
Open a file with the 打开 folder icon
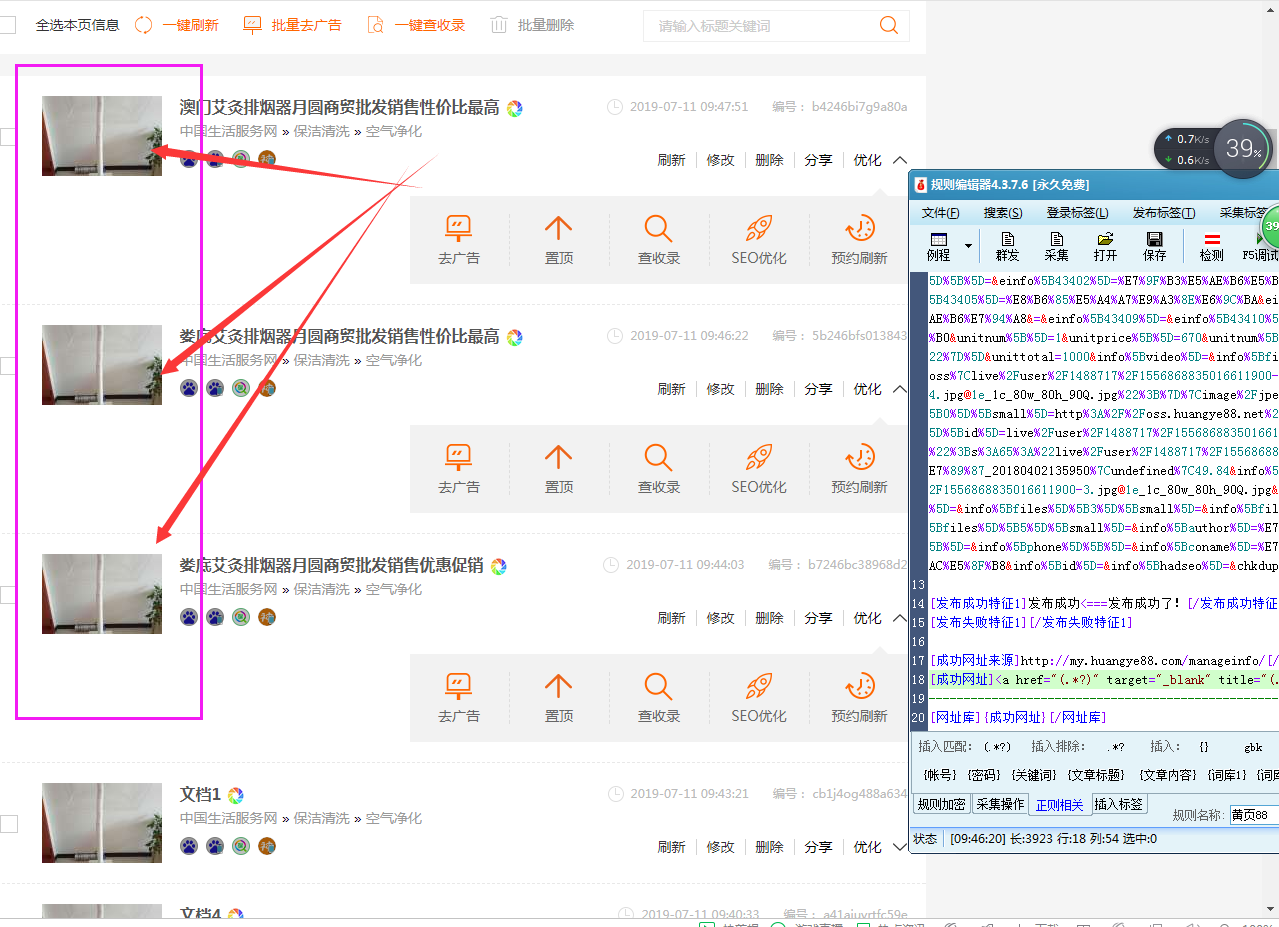point(1104,245)
